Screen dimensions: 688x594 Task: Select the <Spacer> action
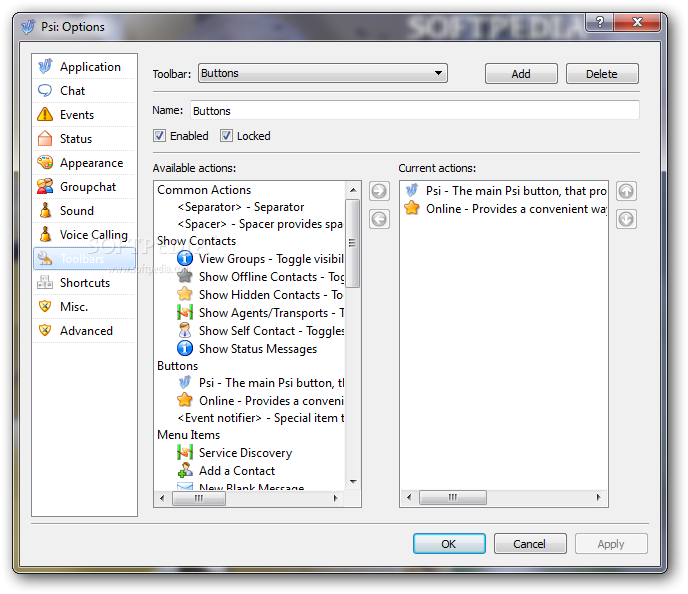click(260, 224)
